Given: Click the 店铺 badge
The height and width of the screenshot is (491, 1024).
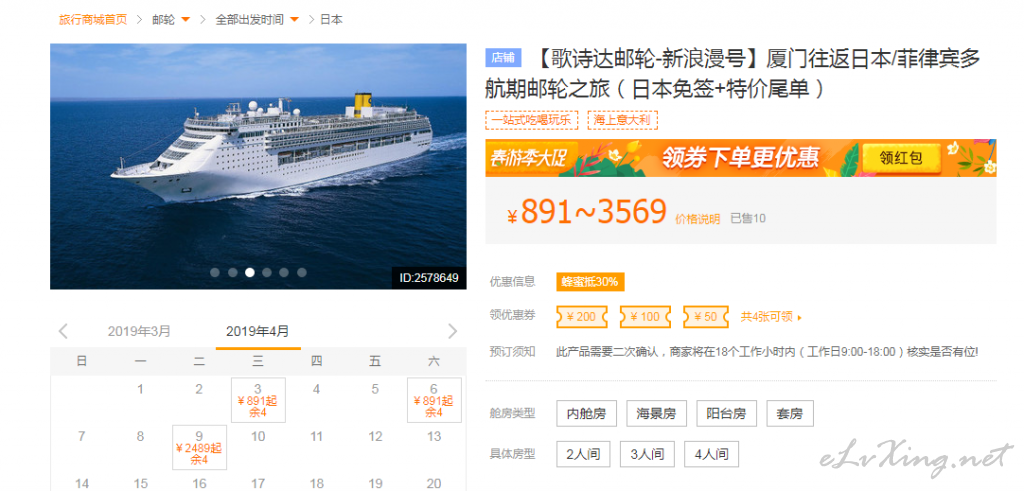Looking at the screenshot, I should [x=503, y=58].
